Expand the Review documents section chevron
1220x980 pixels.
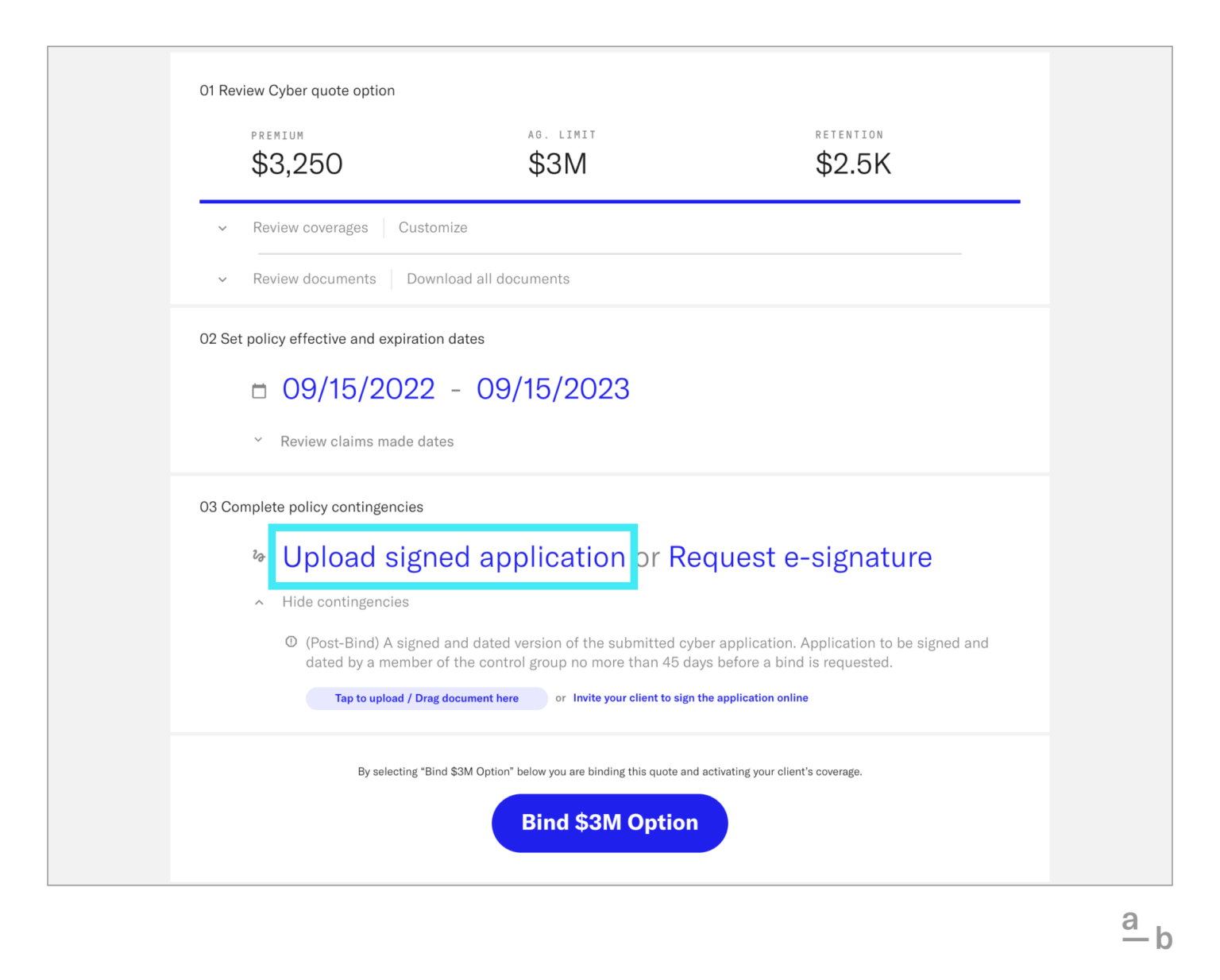click(222, 279)
